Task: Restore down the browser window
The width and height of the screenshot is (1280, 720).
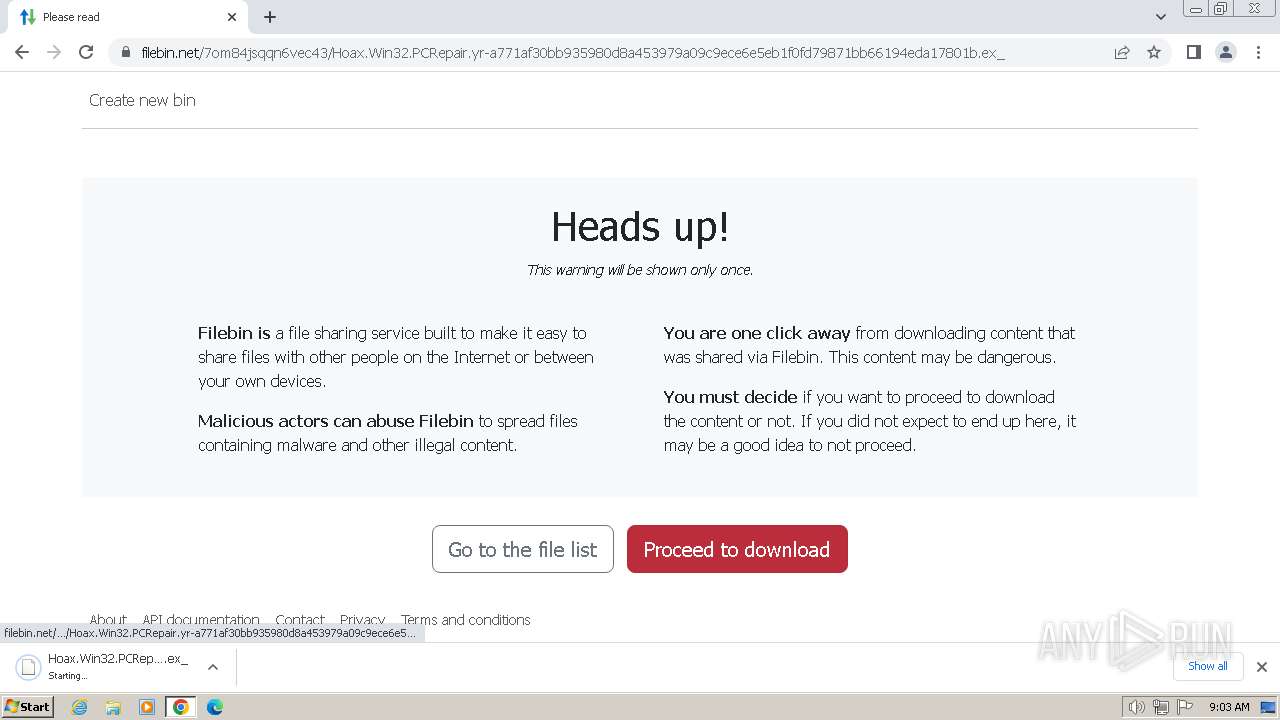Action: coord(1221,9)
